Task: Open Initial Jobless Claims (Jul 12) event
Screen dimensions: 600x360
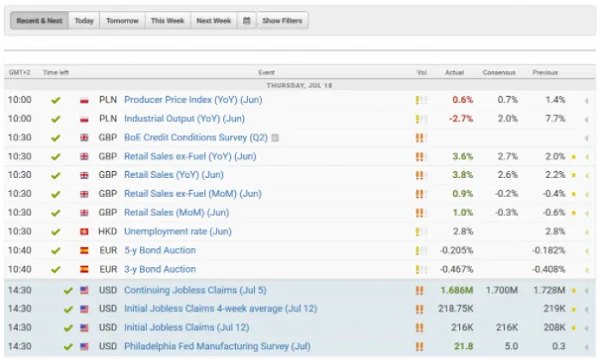Action: click(187, 327)
